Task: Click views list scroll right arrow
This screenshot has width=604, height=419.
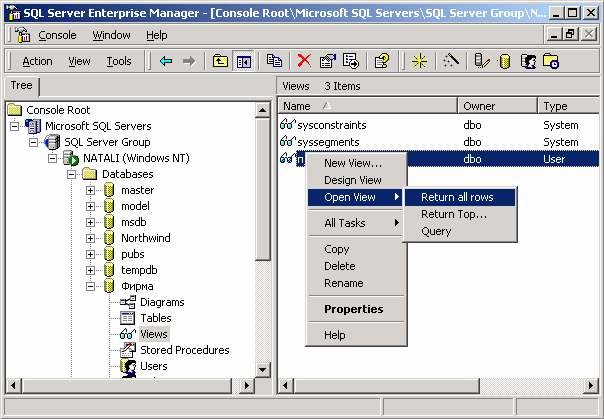Action: 591,385
